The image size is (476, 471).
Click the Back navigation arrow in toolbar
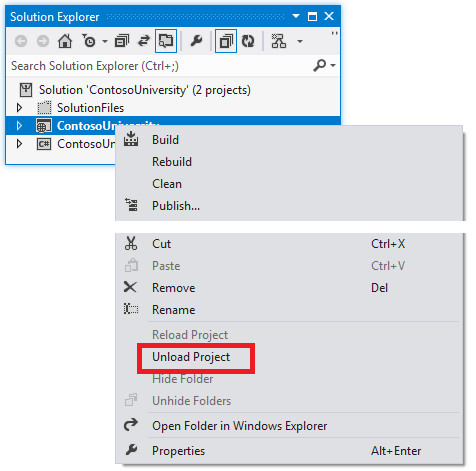[x=21, y=41]
